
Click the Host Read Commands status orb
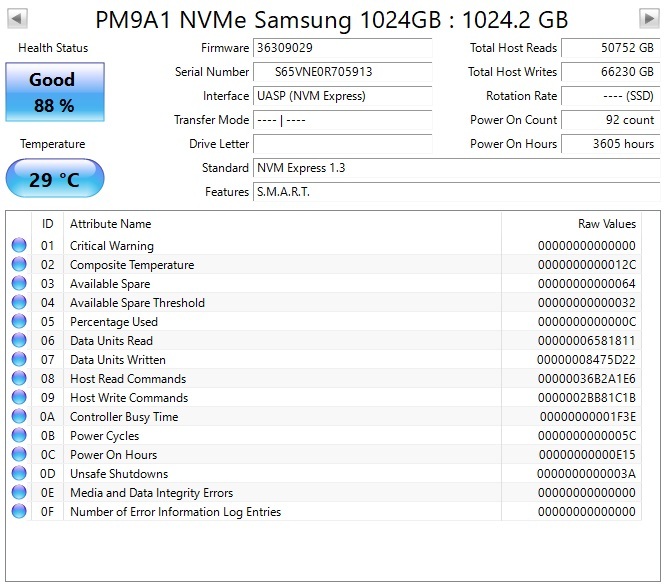[x=19, y=378]
